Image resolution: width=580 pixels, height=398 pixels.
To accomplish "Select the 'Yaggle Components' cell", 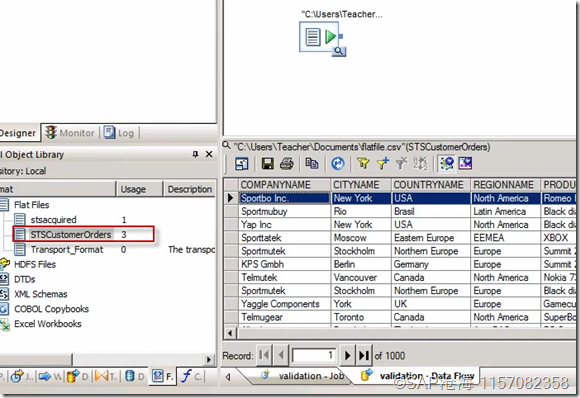I will point(284,304).
